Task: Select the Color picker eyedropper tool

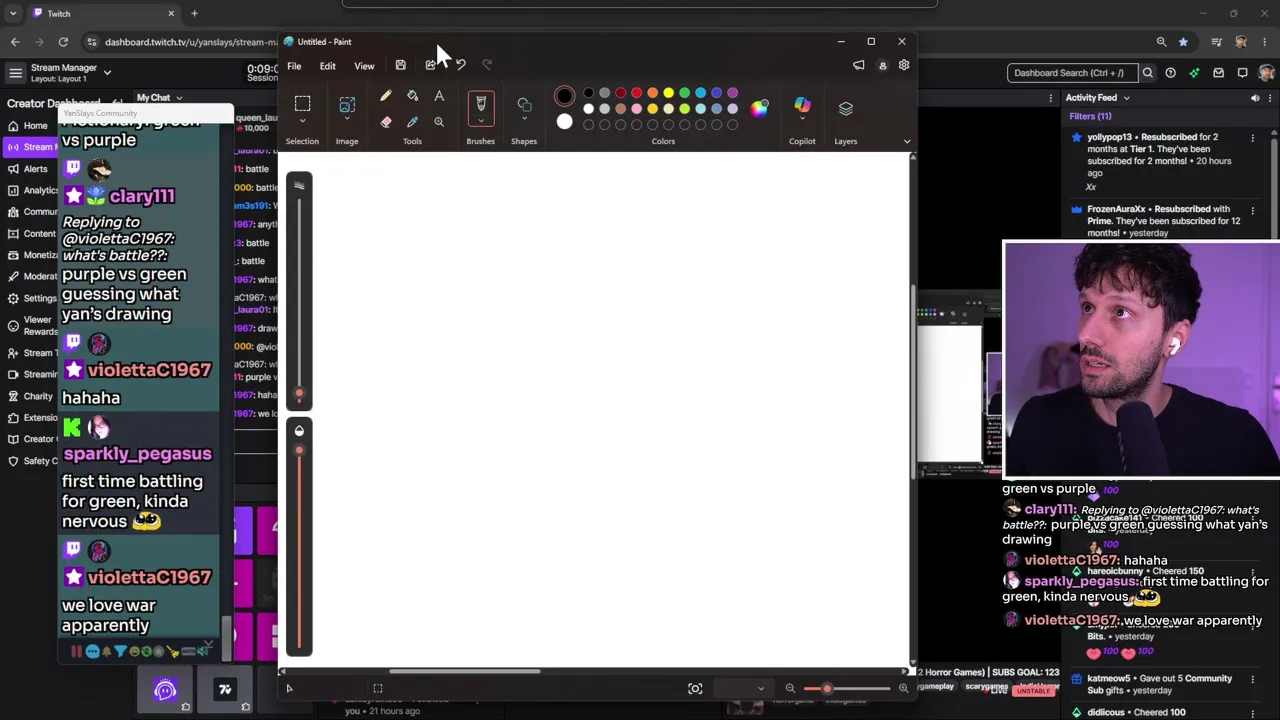Action: [412, 122]
